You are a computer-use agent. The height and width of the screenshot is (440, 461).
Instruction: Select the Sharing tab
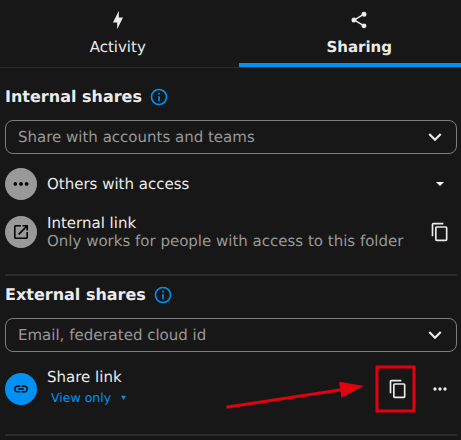pyautogui.click(x=359, y=33)
